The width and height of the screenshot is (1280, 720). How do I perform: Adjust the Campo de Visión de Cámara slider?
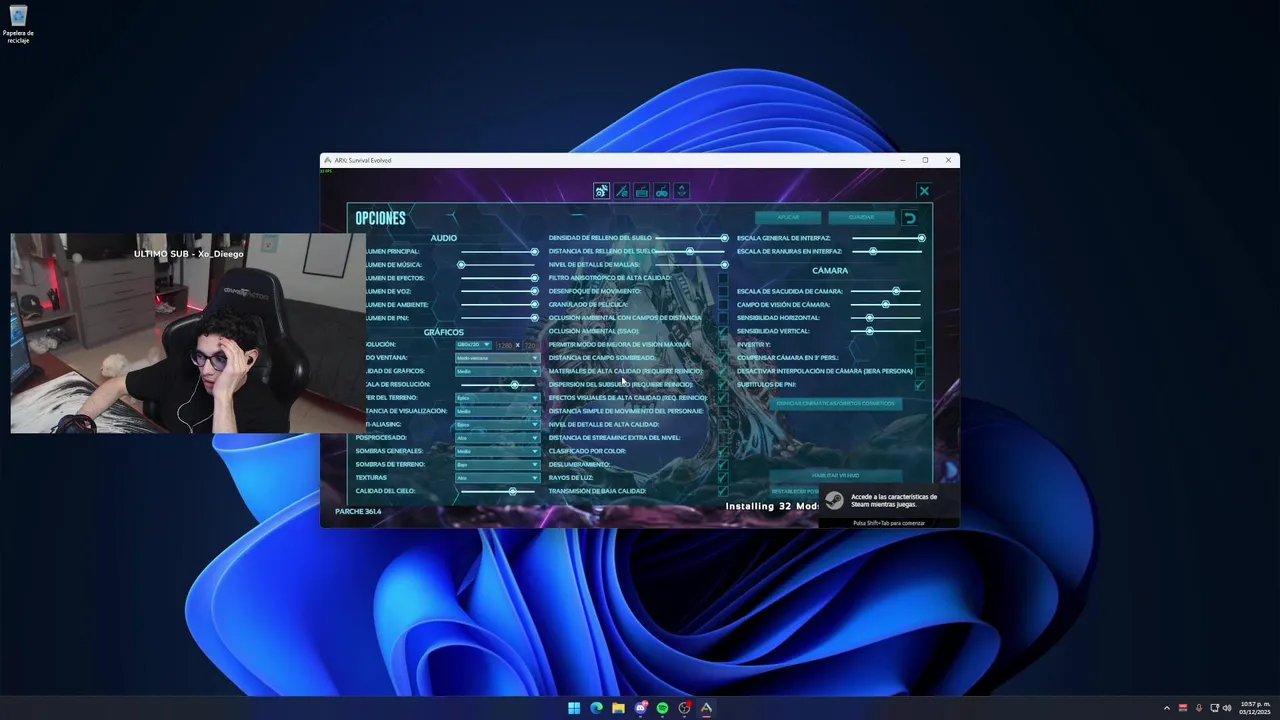[886, 304]
